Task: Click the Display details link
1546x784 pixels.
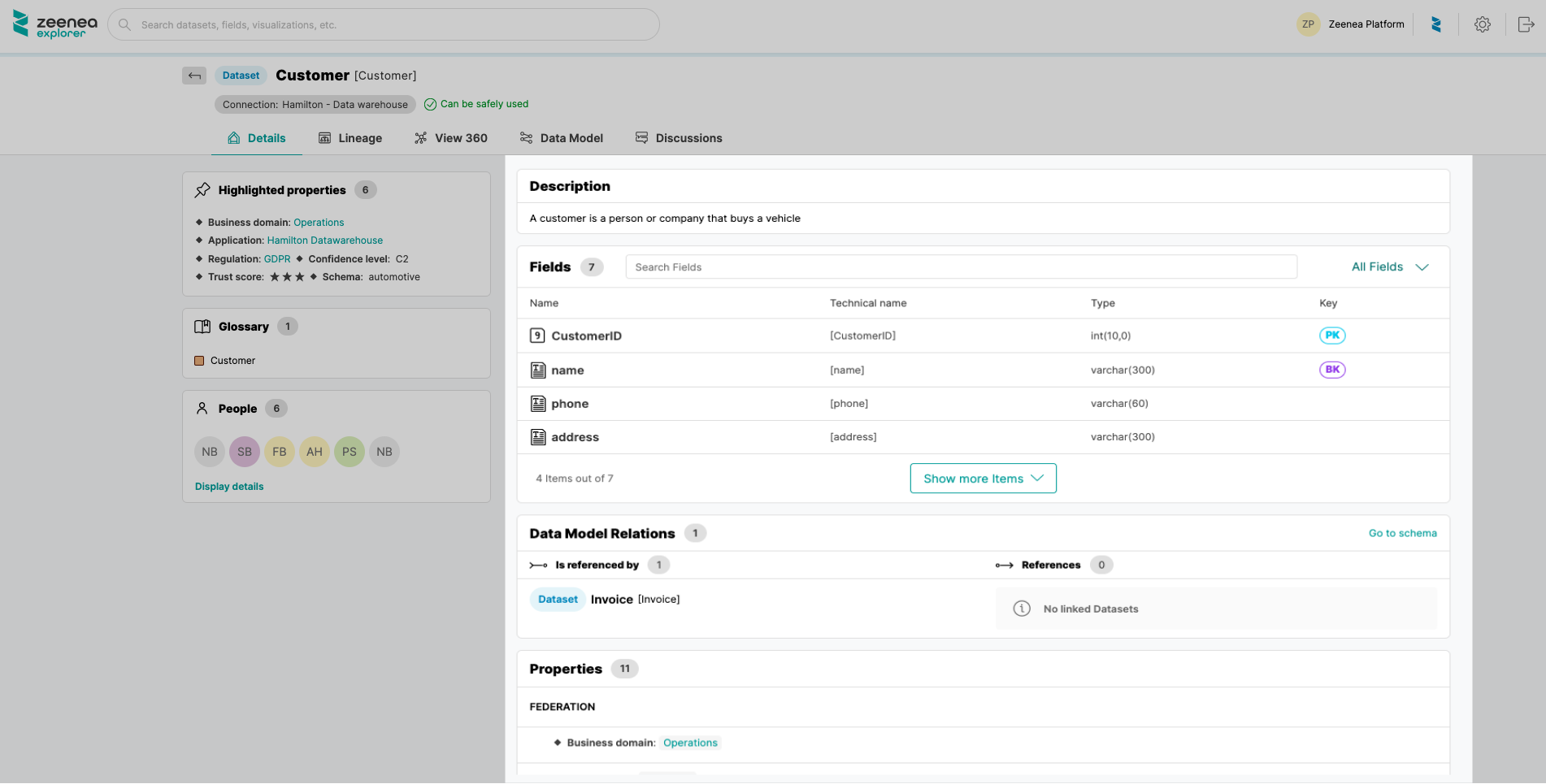Action: pos(229,487)
